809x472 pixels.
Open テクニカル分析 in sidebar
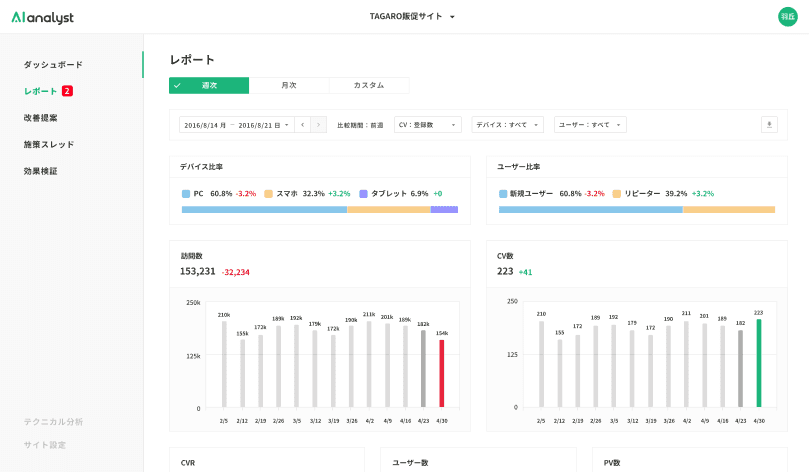coord(53,422)
